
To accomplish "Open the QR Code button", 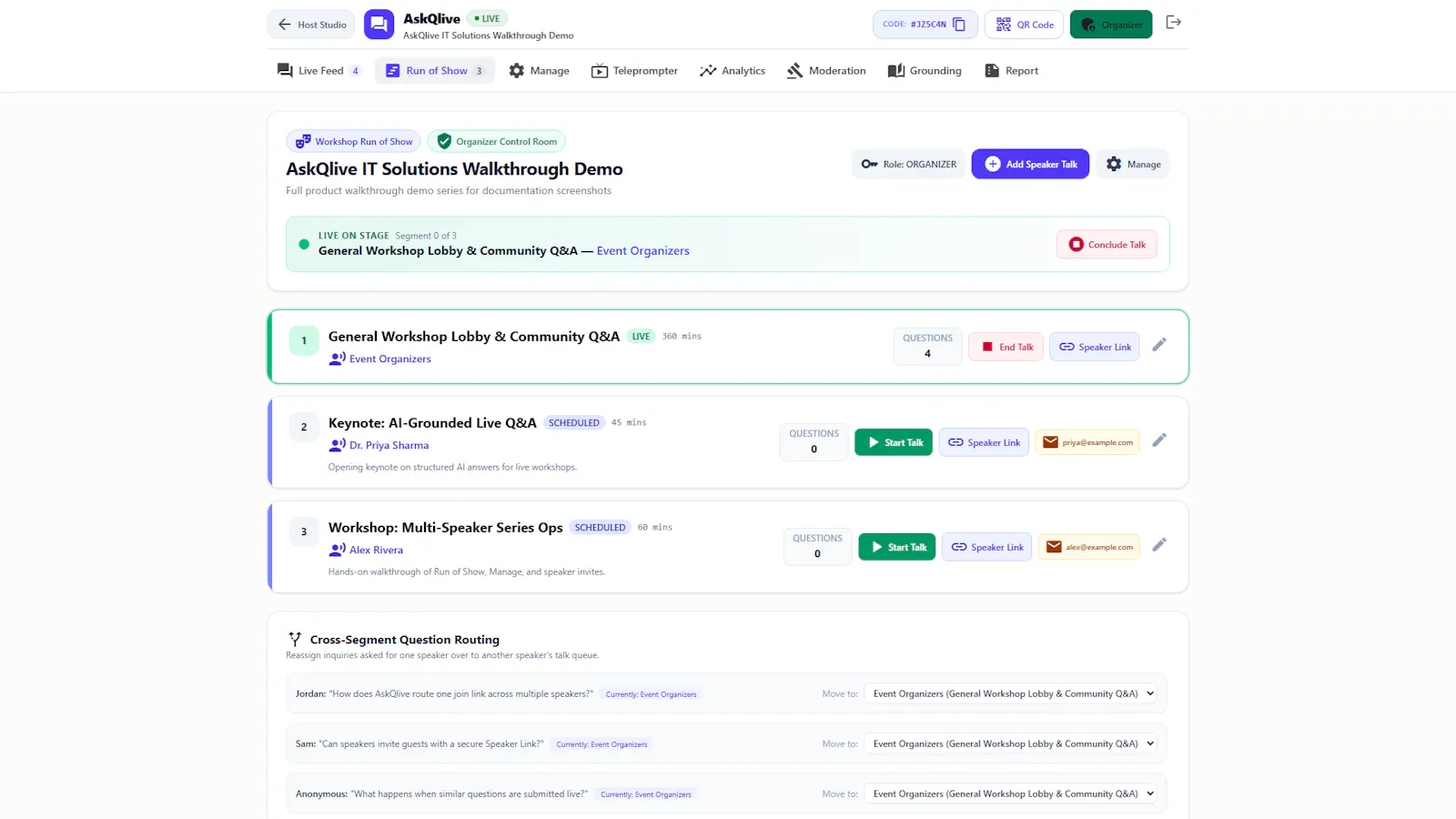I will pyautogui.click(x=1025, y=25).
